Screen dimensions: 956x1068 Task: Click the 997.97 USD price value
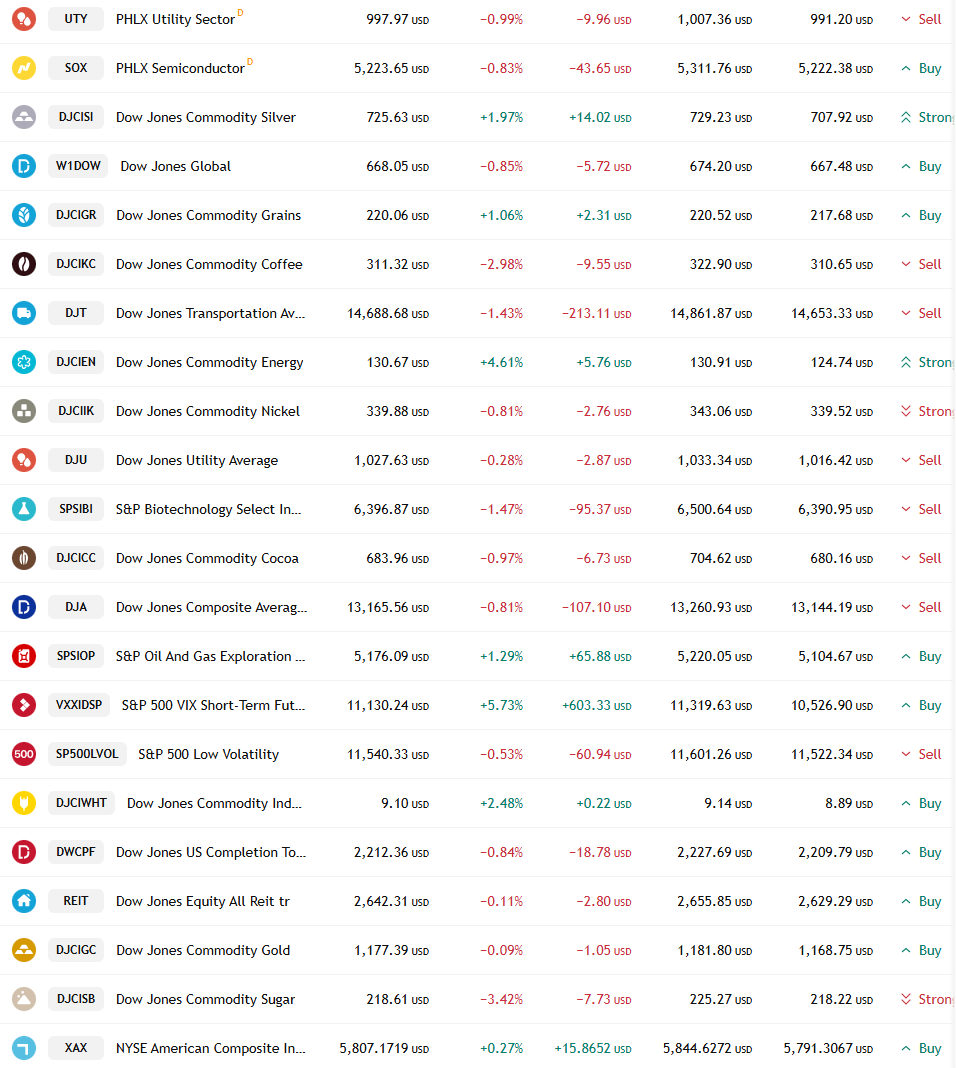click(x=398, y=20)
